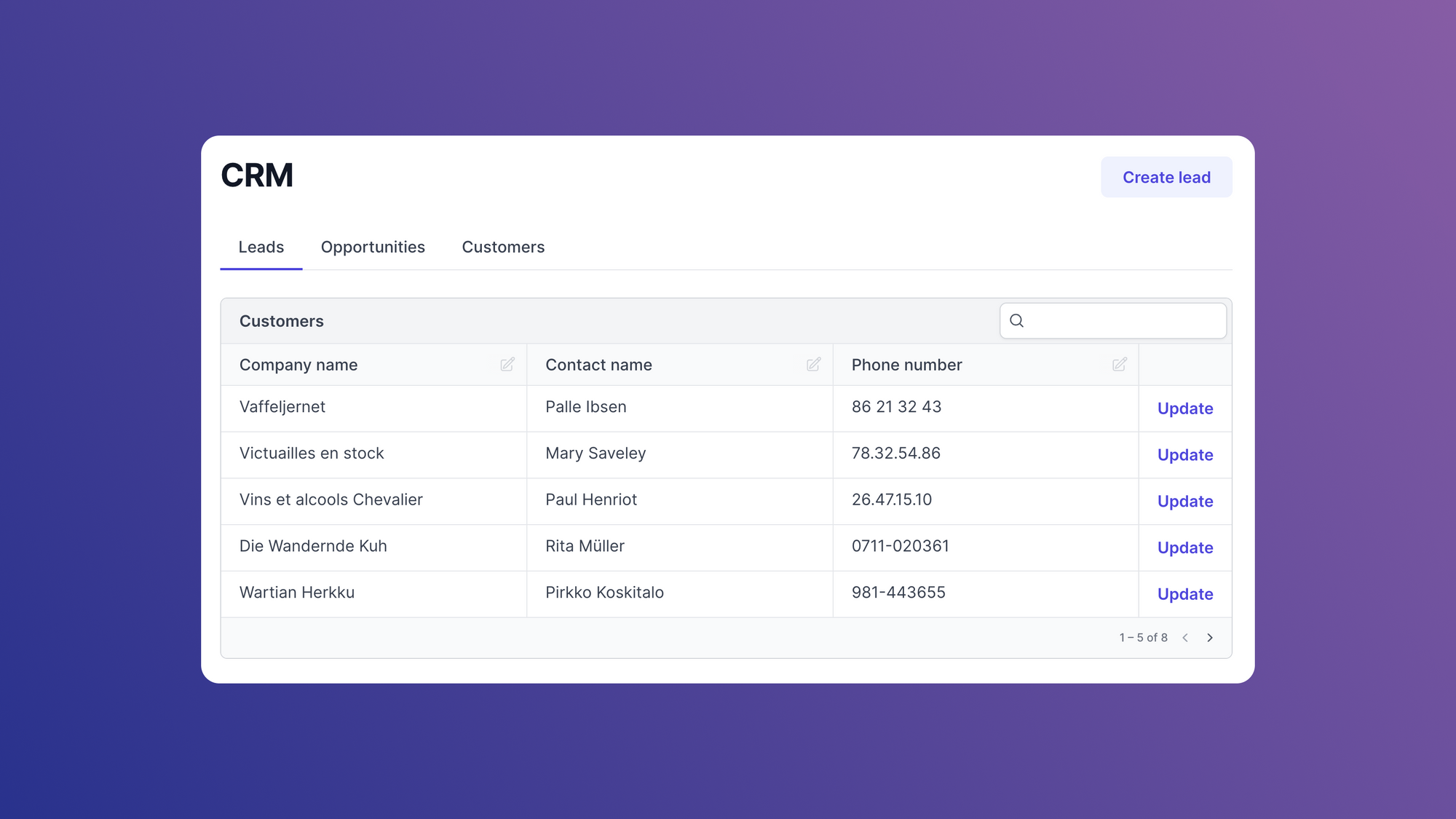The height and width of the screenshot is (819, 1456).
Task: Go to the previous page of results
Action: pyautogui.click(x=1185, y=638)
